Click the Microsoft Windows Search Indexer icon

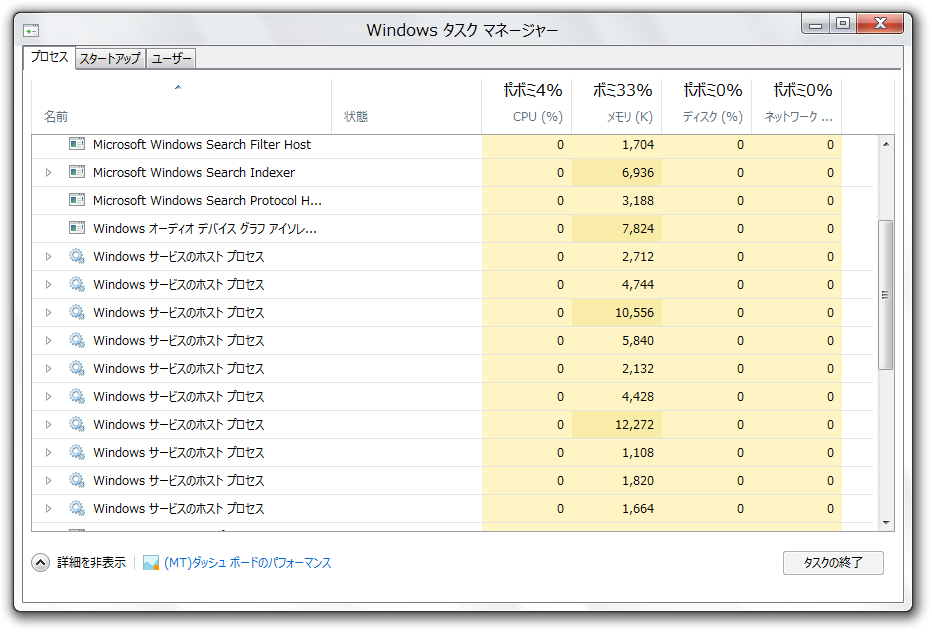pos(77,172)
